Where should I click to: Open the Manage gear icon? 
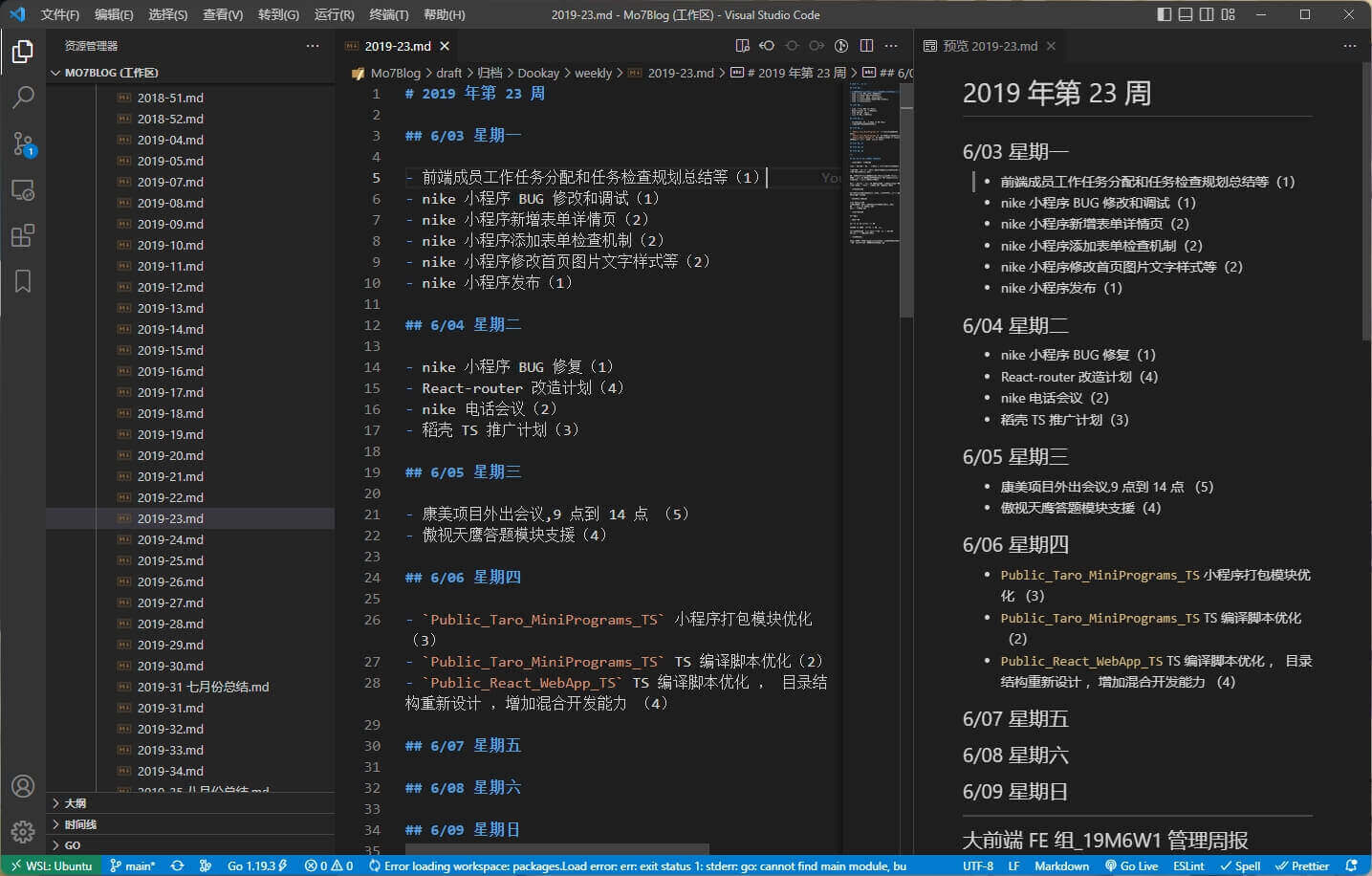[x=23, y=831]
